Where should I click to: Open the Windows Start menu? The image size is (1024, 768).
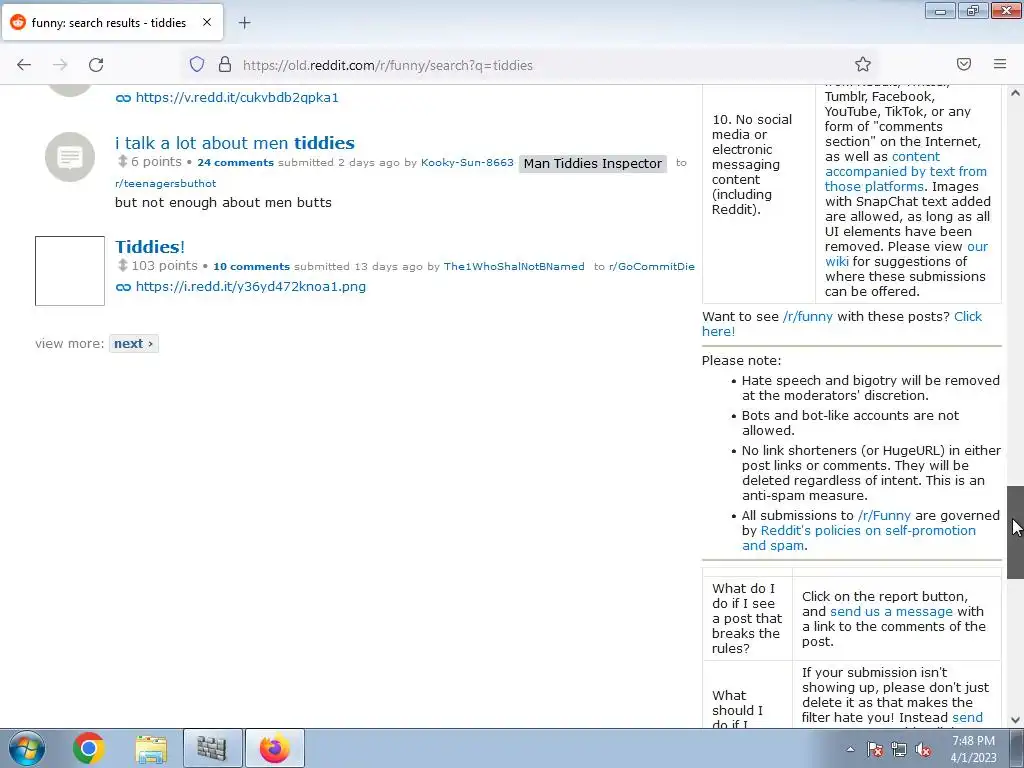click(26, 748)
